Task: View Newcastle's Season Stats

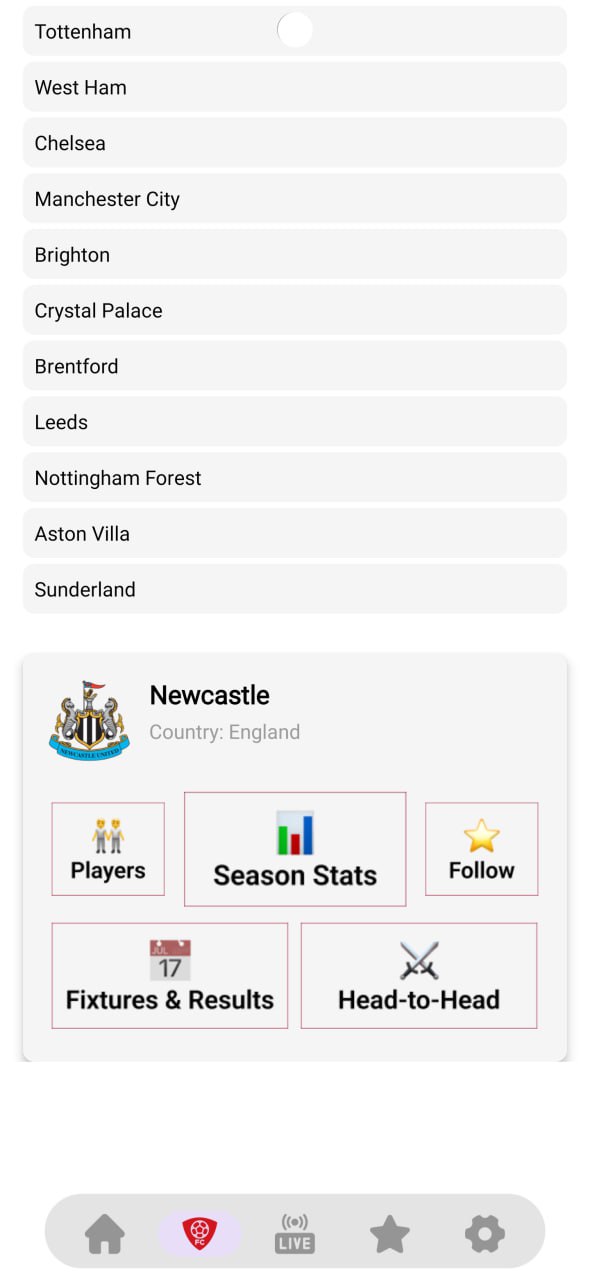Action: [294, 850]
